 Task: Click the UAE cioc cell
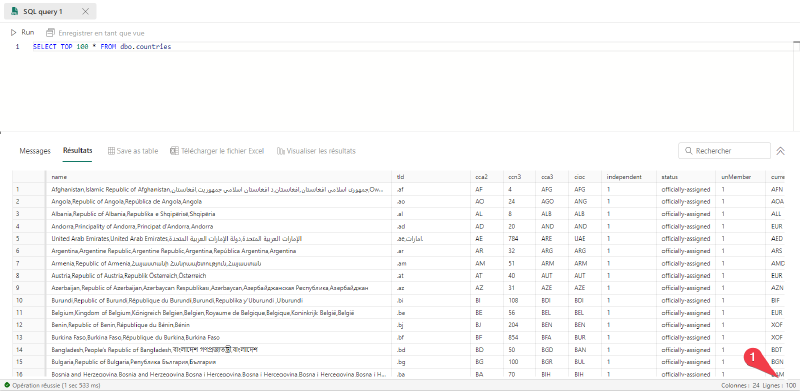[x=585, y=239]
